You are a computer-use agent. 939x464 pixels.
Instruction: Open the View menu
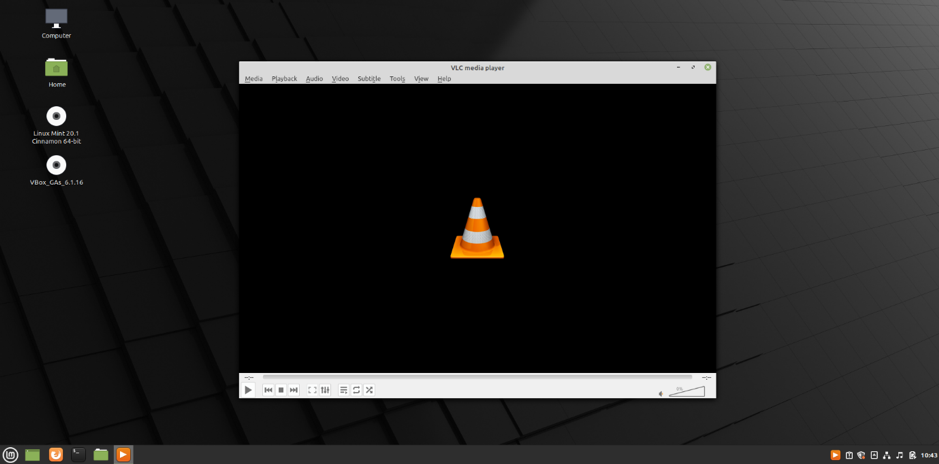pyautogui.click(x=421, y=78)
